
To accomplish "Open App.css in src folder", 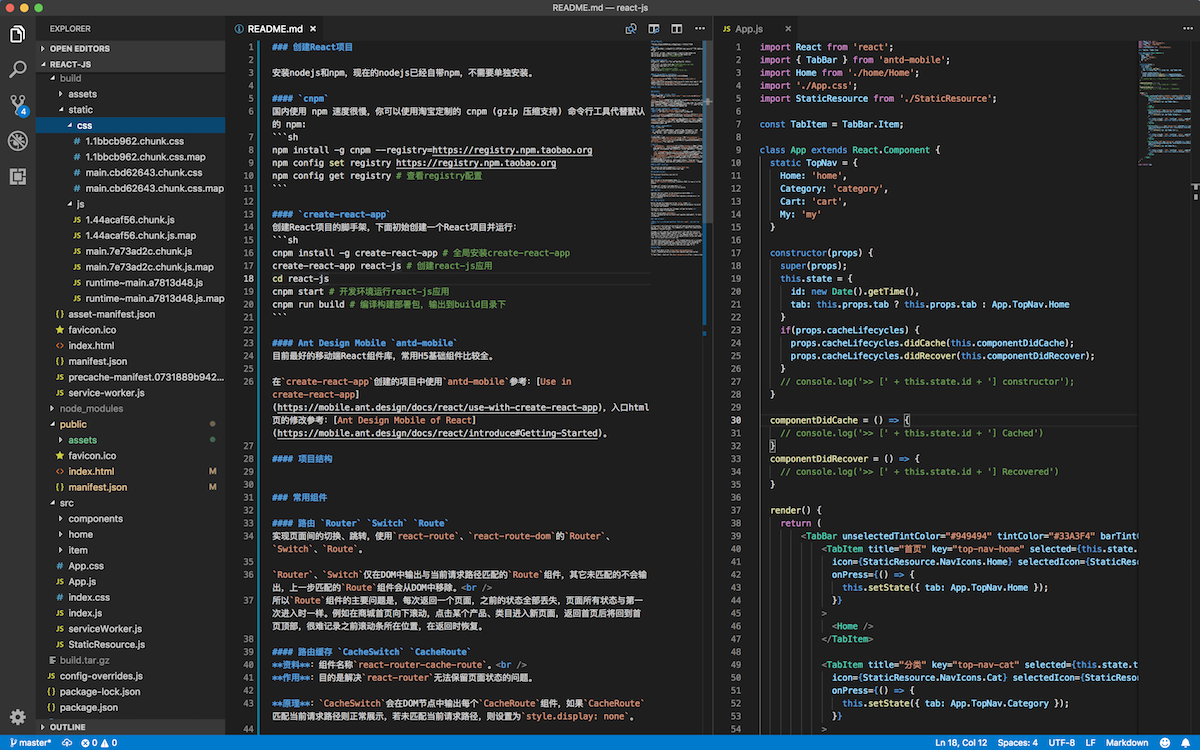I will [x=130, y=566].
